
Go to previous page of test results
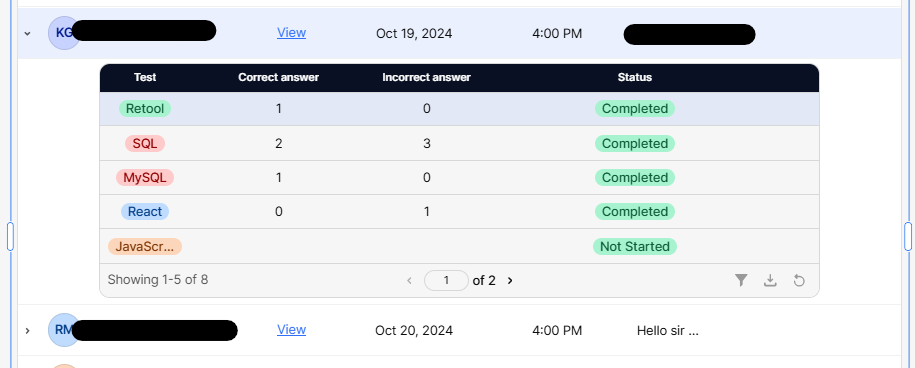point(410,281)
